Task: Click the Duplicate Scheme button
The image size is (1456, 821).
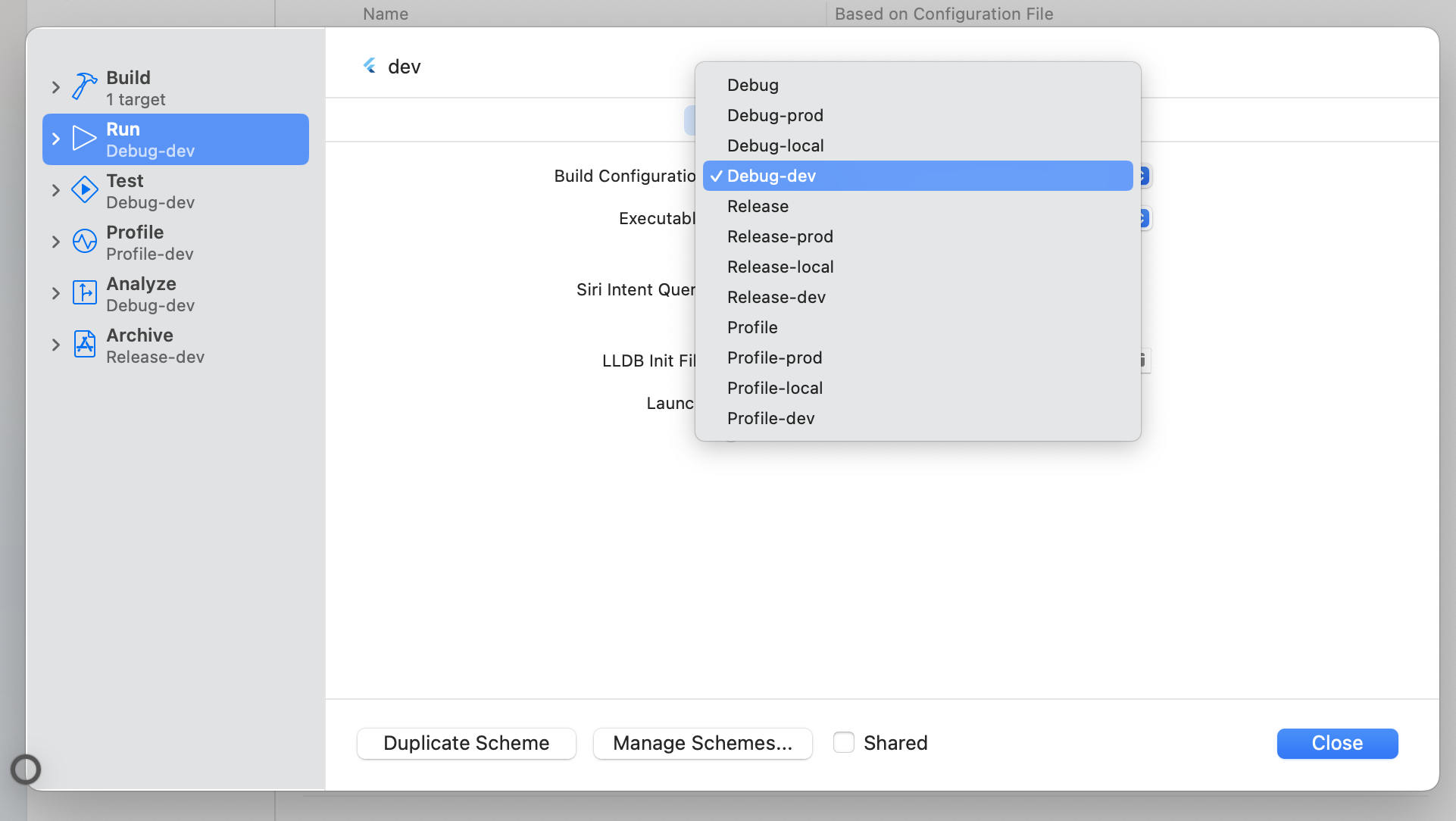Action: coord(466,743)
